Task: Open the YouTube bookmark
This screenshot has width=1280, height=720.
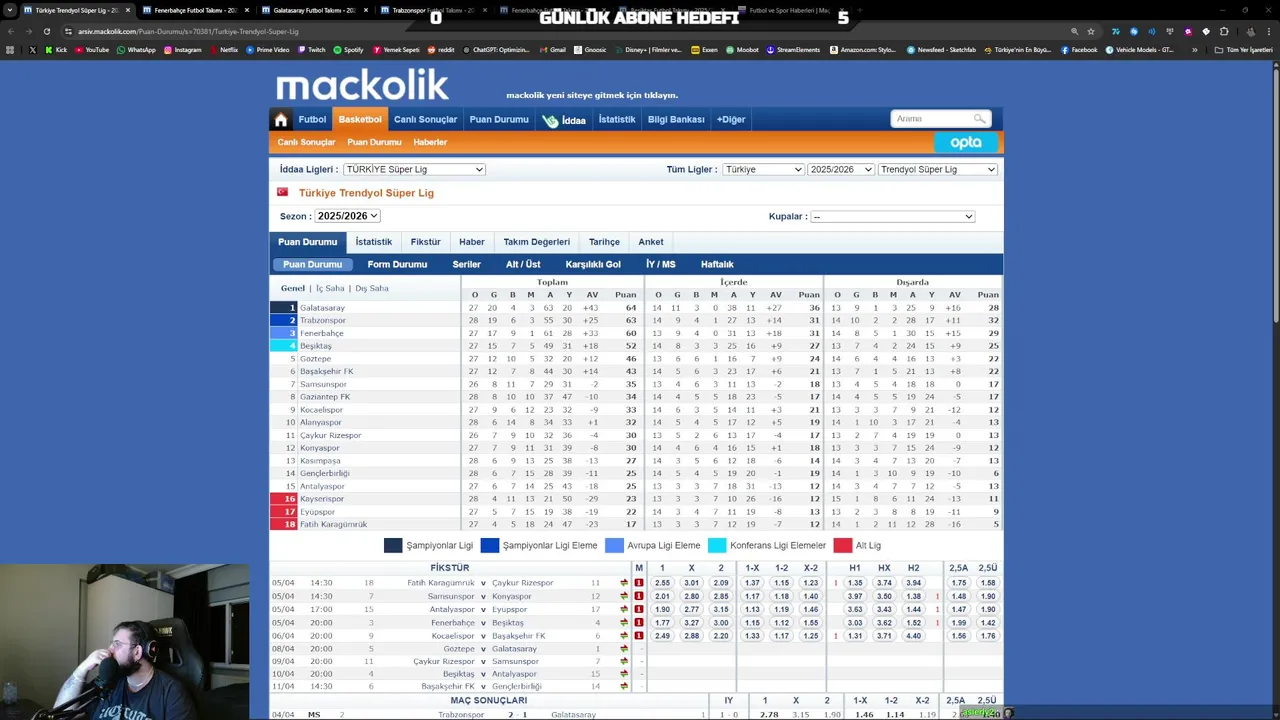Action: pyautogui.click(x=92, y=50)
